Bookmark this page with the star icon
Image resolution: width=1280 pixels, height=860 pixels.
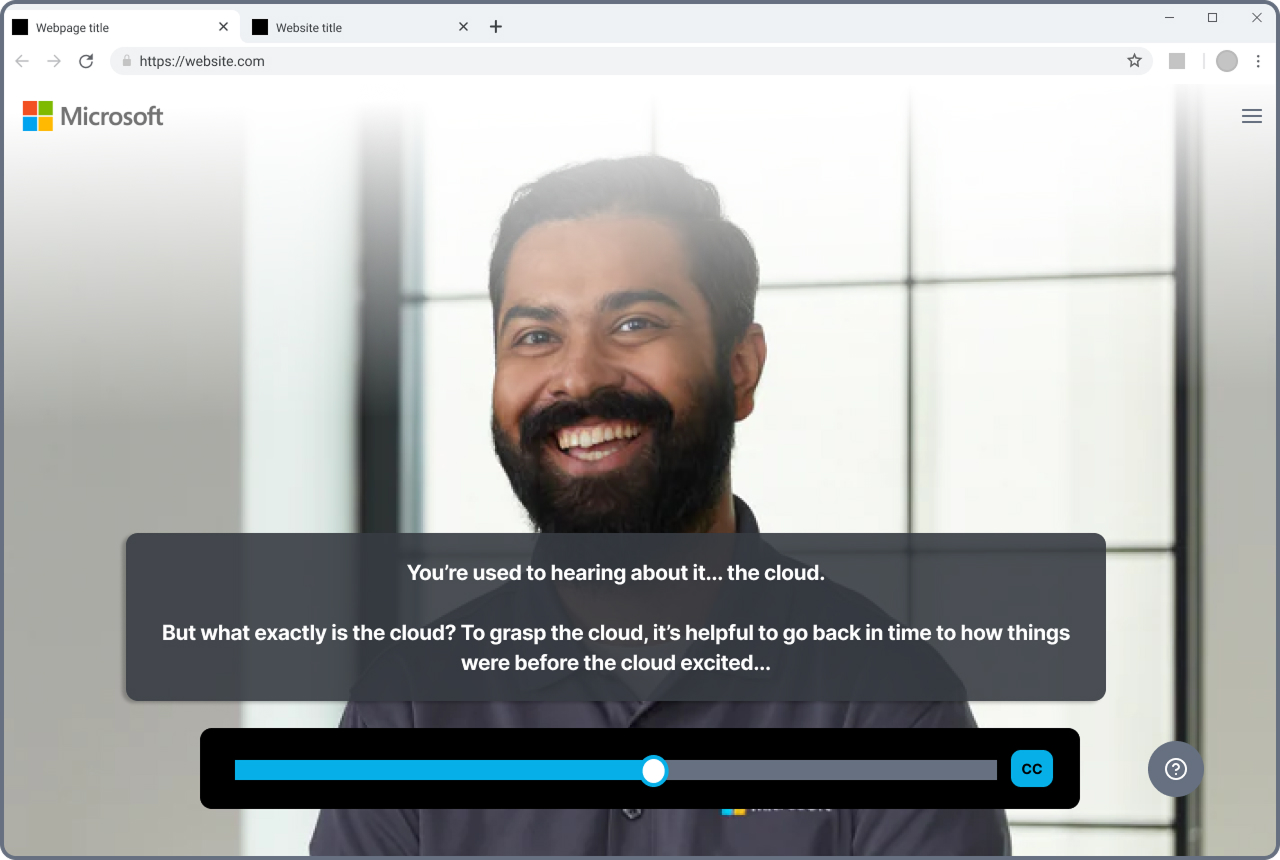click(x=1134, y=61)
